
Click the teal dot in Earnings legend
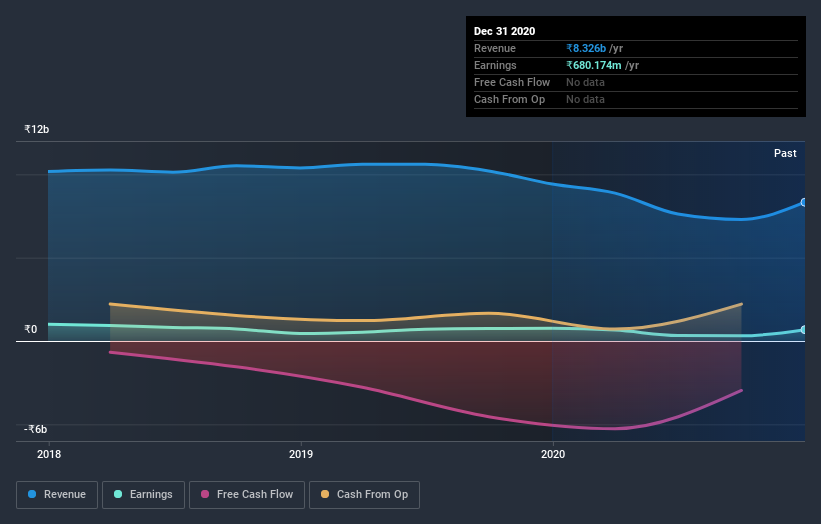pyautogui.click(x=118, y=494)
